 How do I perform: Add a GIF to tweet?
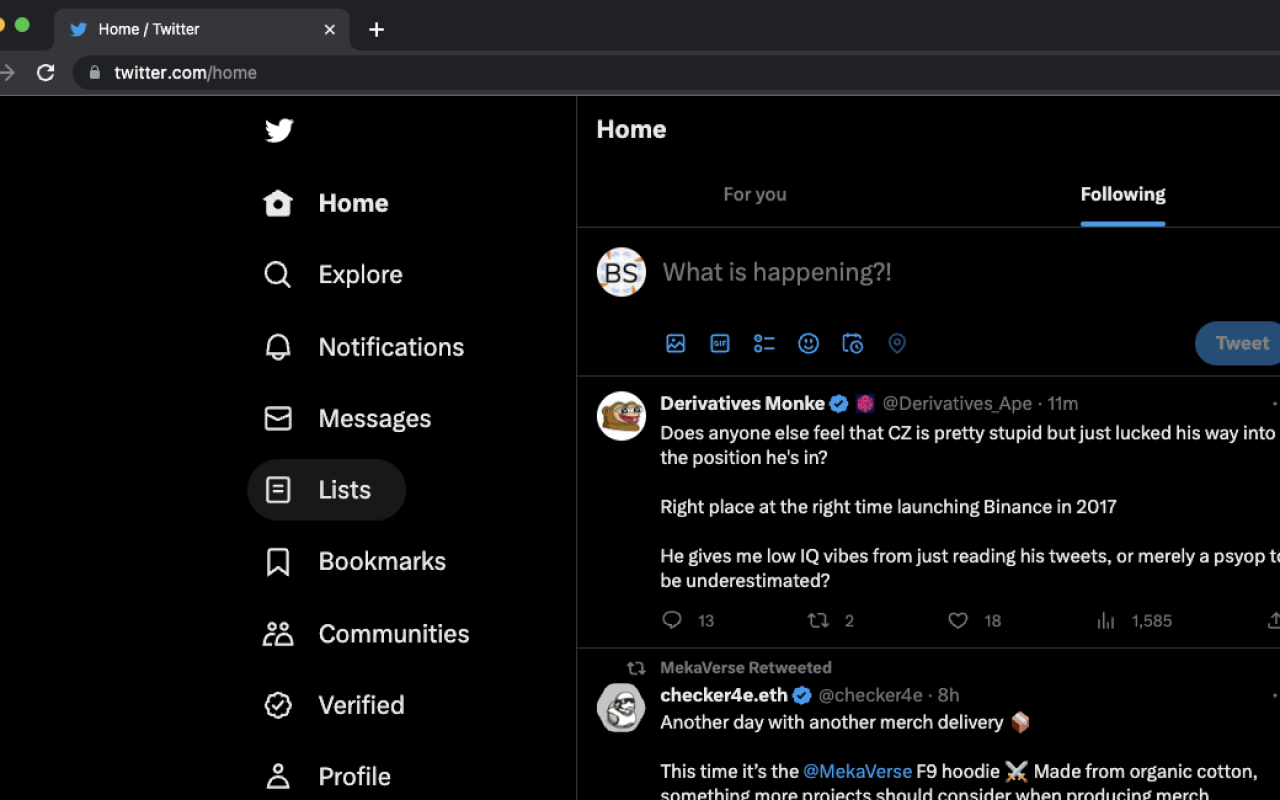[720, 344]
